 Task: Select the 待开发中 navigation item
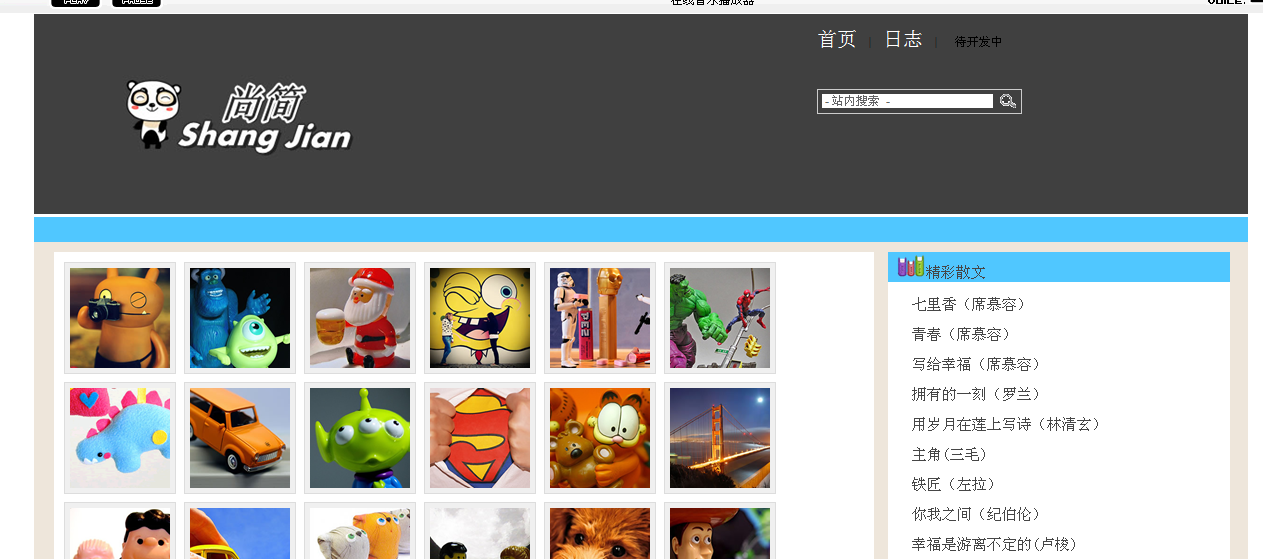point(978,42)
